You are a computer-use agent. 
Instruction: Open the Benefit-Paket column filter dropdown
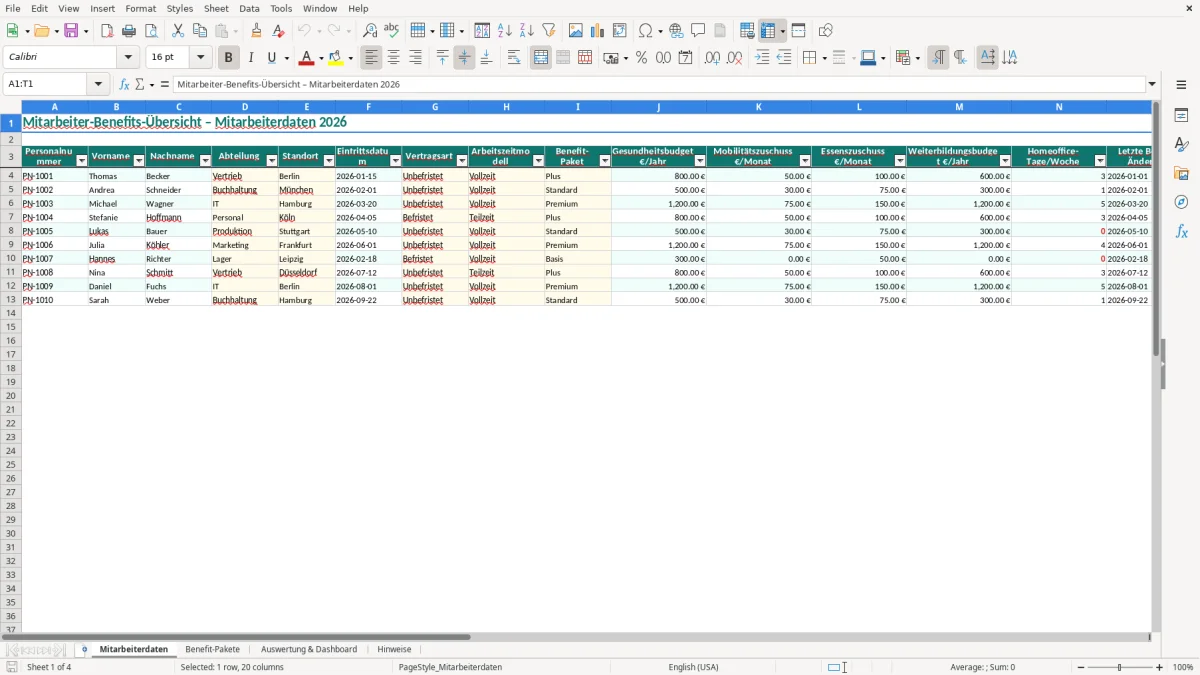tap(604, 160)
